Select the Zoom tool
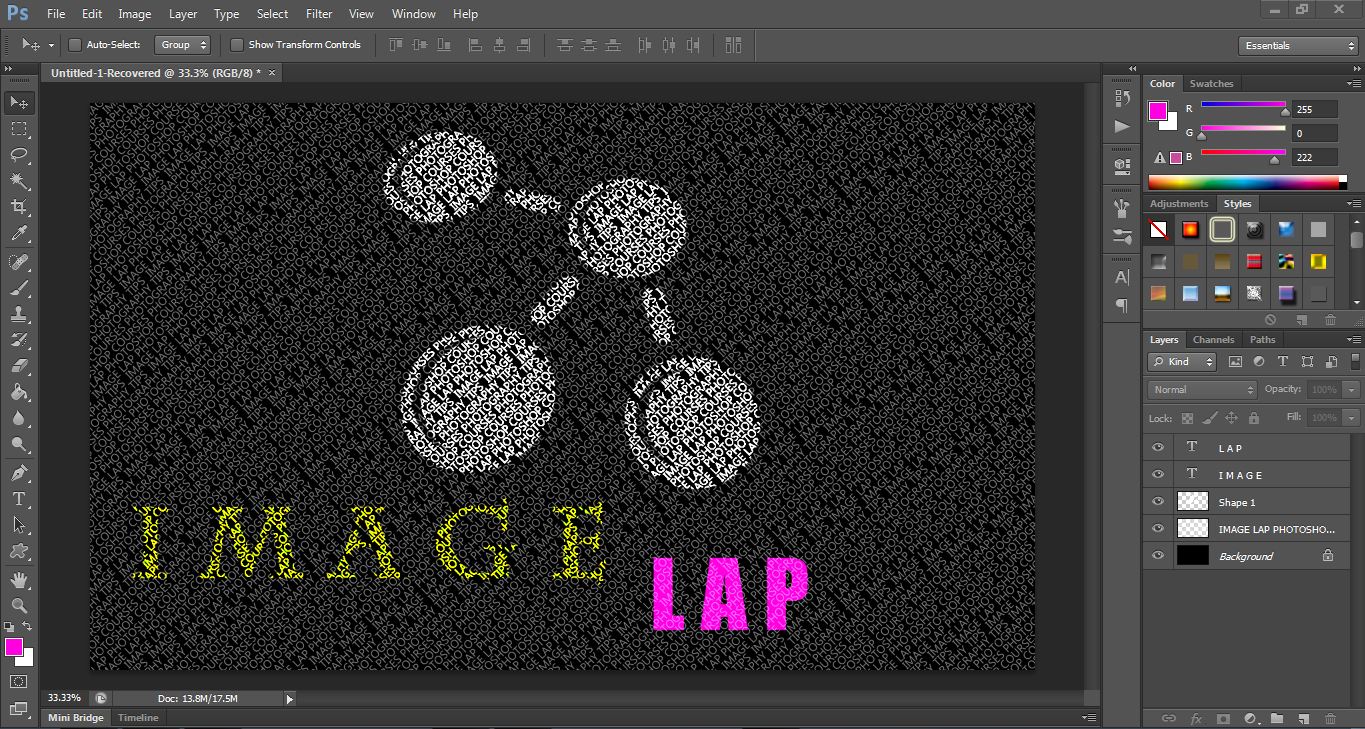 [x=19, y=605]
